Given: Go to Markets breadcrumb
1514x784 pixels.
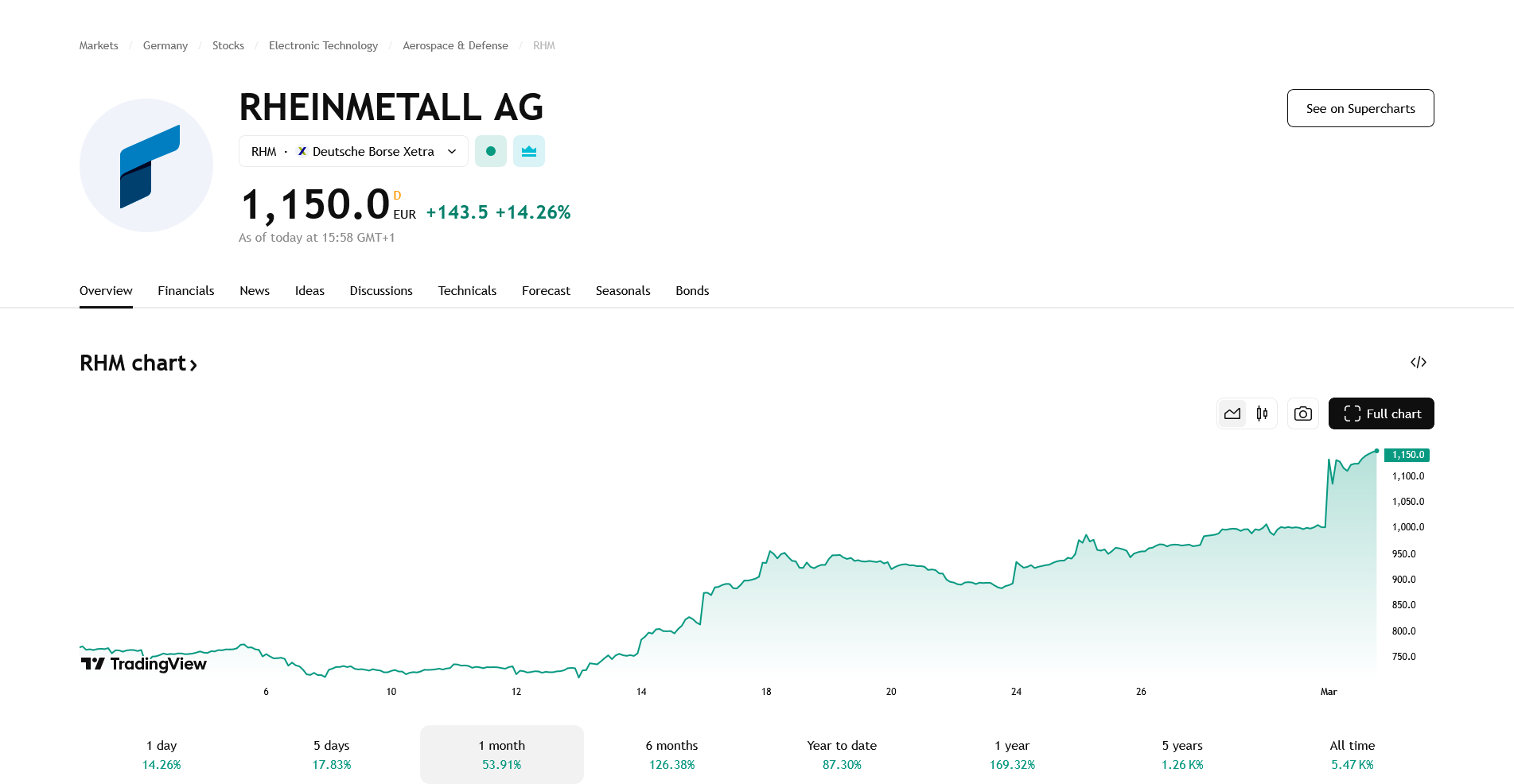Looking at the screenshot, I should (x=99, y=45).
